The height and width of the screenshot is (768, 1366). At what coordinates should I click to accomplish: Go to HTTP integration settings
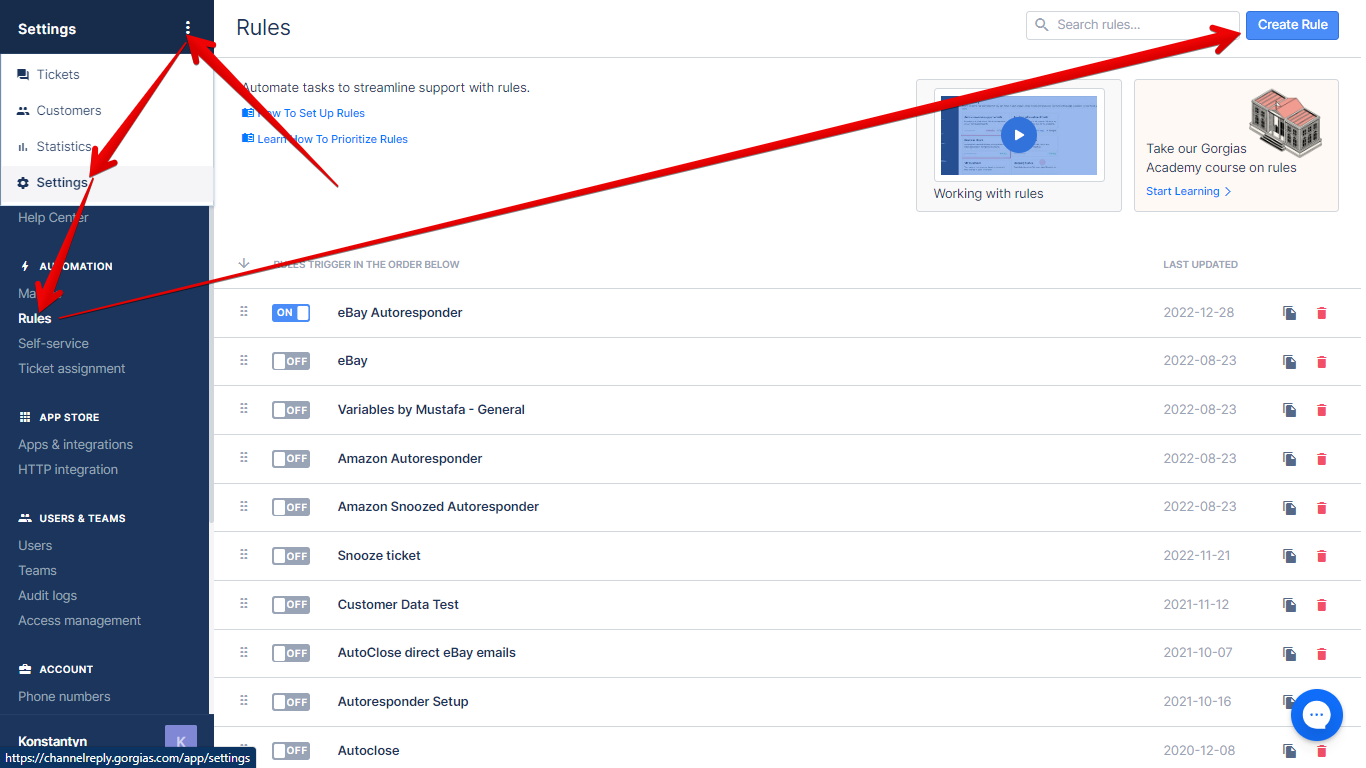coord(68,469)
